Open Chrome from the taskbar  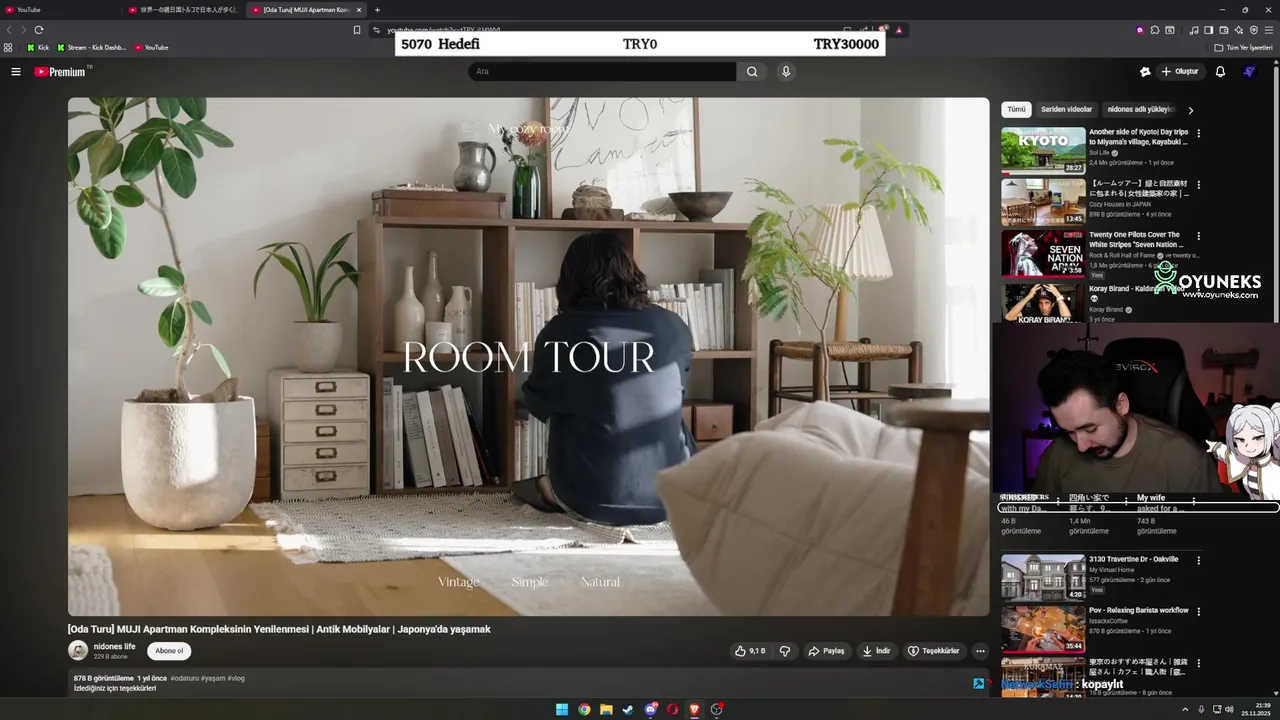point(584,709)
